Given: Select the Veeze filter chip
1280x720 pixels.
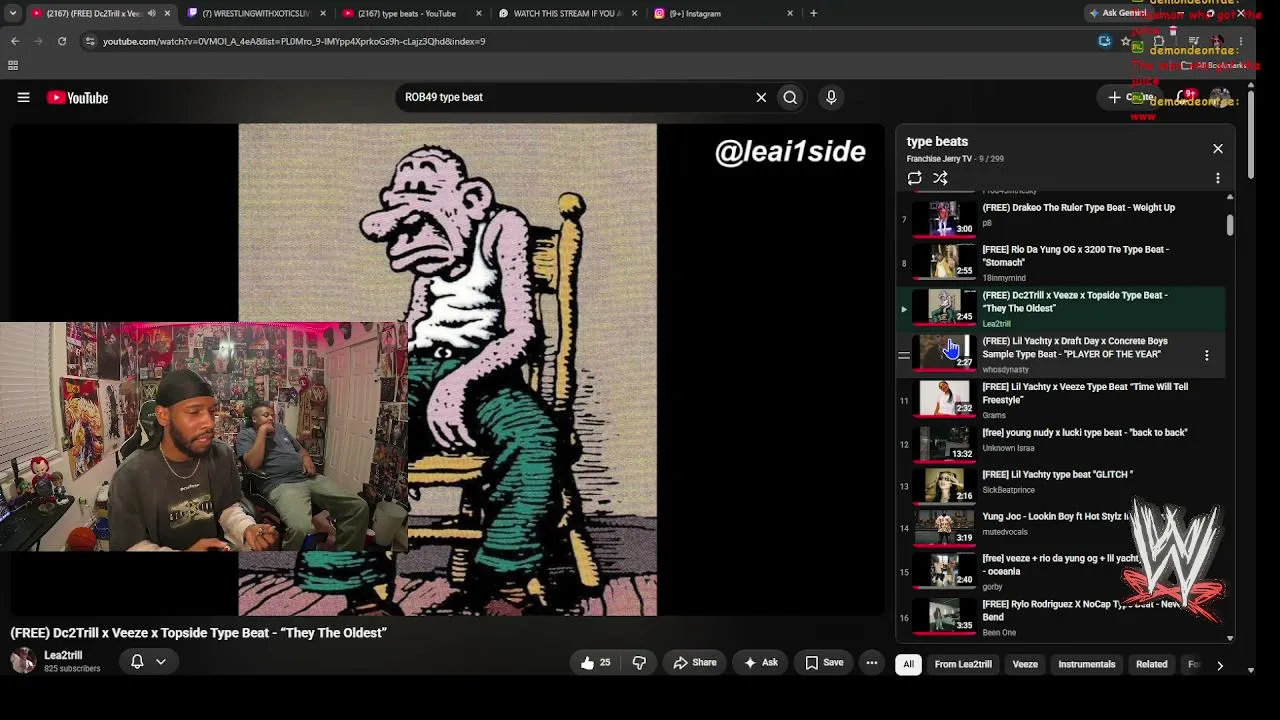Looking at the screenshot, I should [1025, 664].
